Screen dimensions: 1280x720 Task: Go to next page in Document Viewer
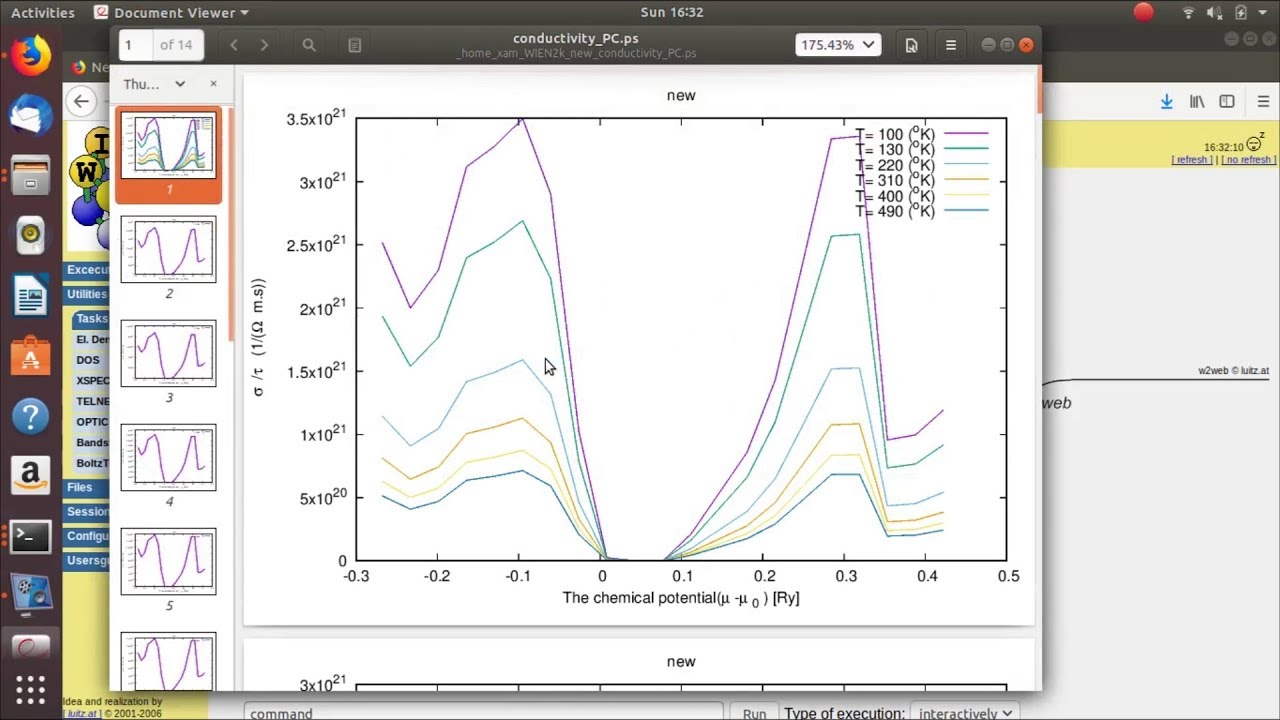coord(264,45)
